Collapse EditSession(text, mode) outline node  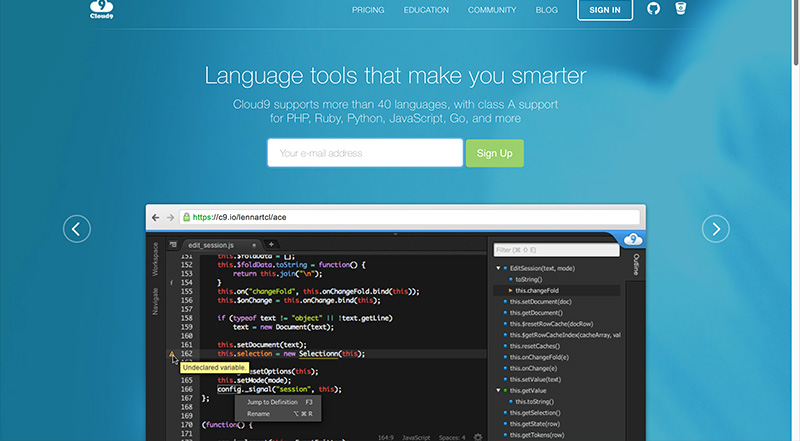click(x=498, y=268)
